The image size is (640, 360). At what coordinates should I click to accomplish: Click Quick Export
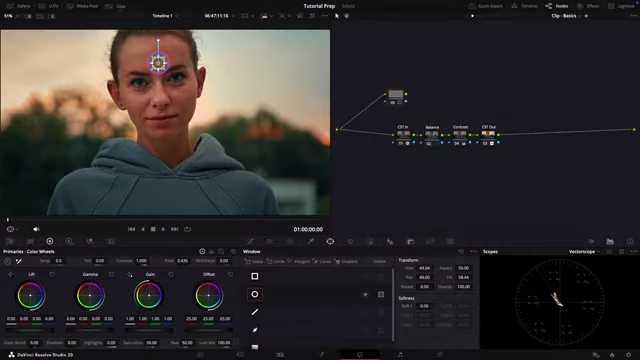(486, 6)
